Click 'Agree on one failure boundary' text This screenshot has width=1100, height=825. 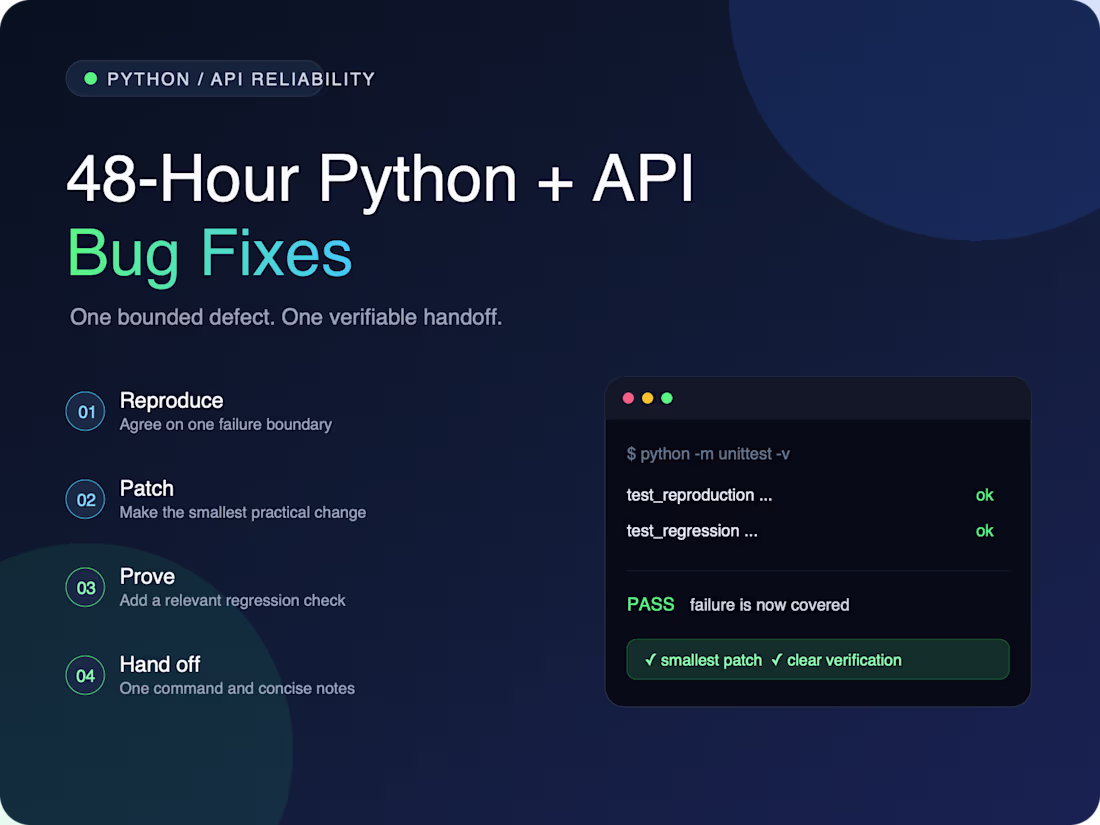[x=226, y=424]
